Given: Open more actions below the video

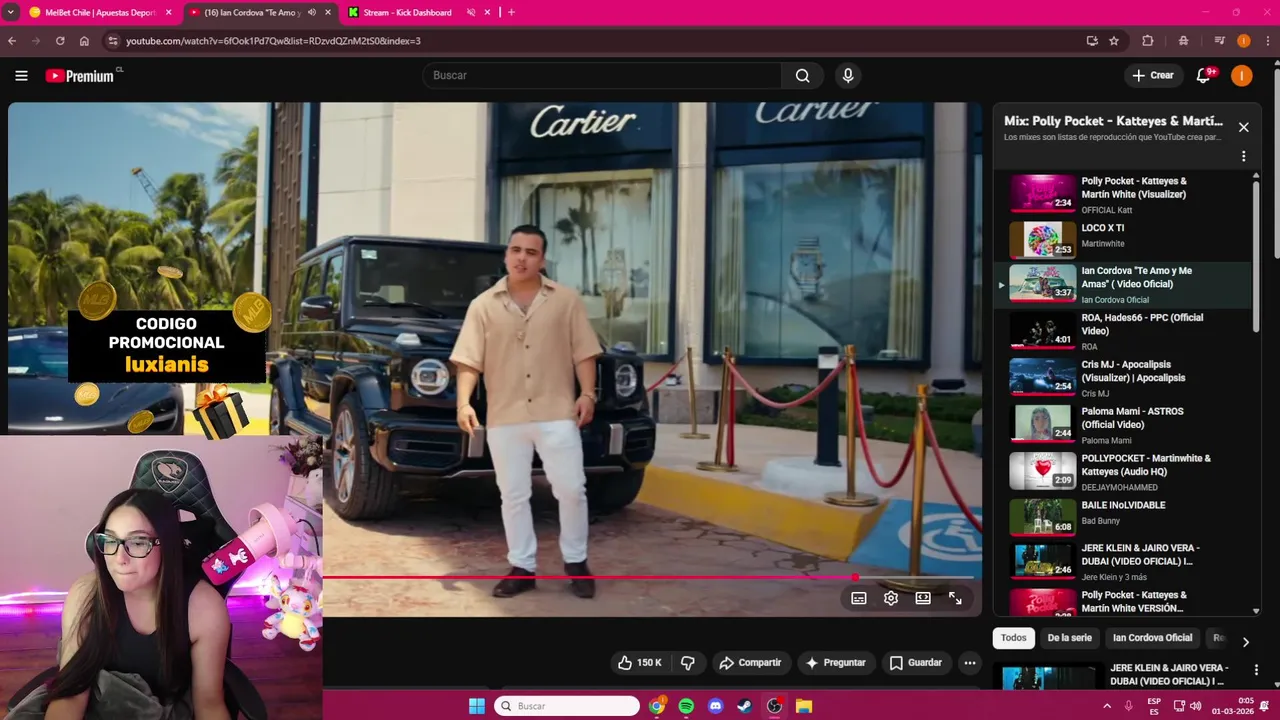Looking at the screenshot, I should coord(969,662).
